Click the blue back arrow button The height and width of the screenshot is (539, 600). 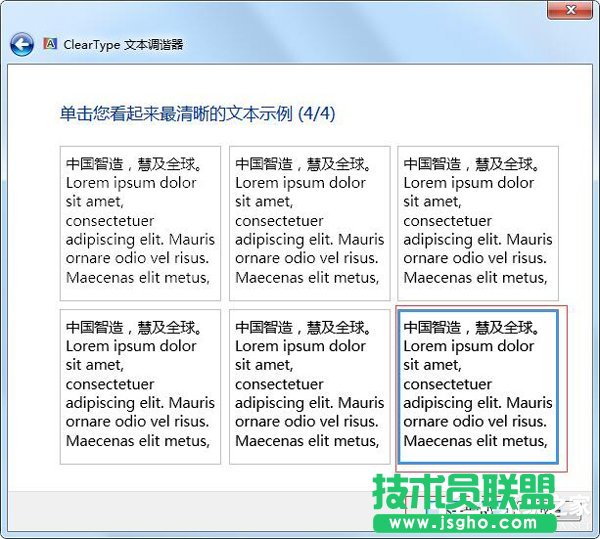(x=22, y=45)
